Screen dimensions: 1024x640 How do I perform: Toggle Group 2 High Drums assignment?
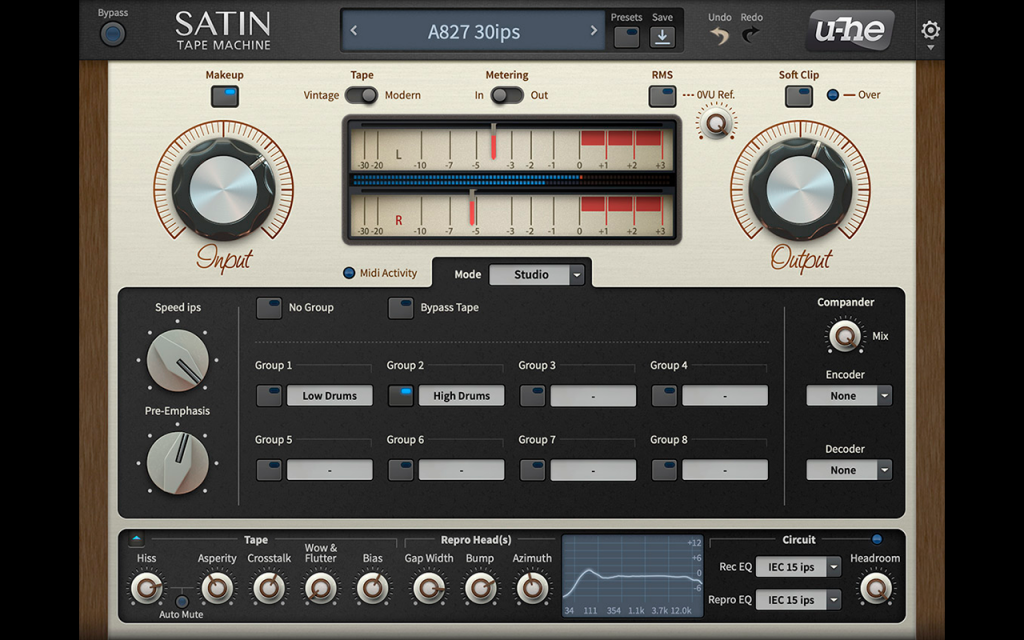click(x=400, y=396)
